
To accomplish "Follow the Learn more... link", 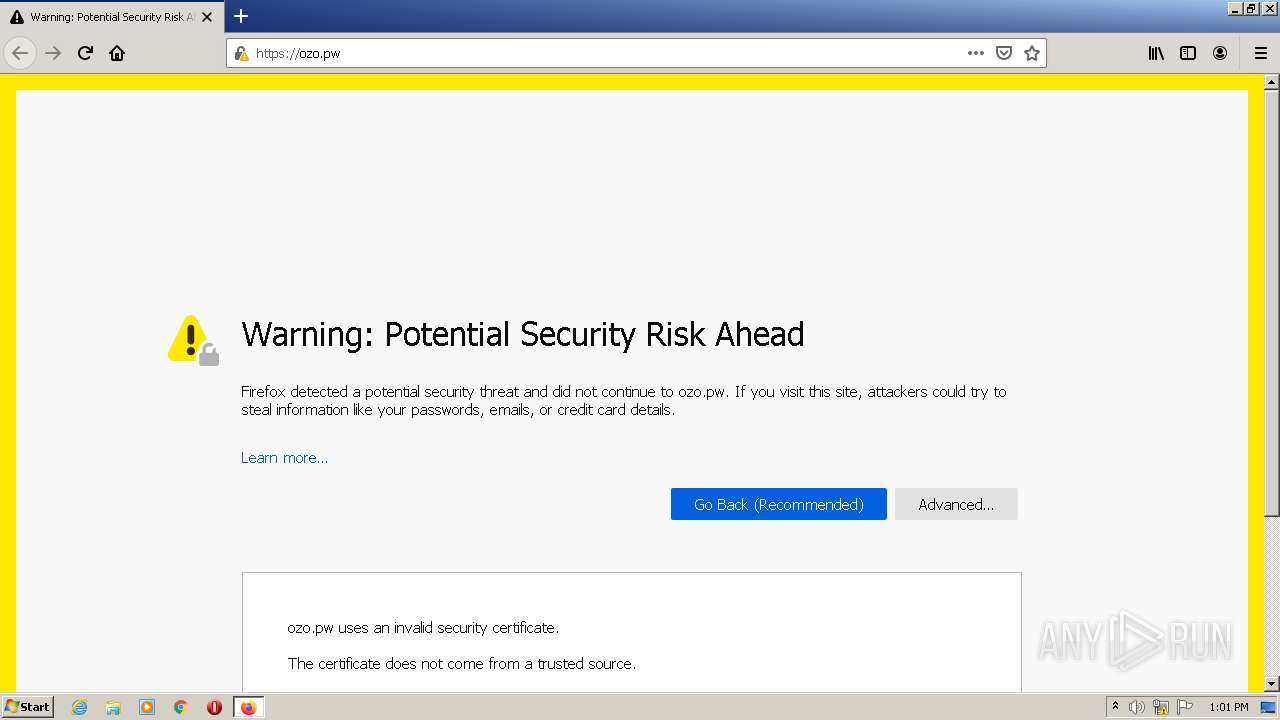I will coord(284,457).
